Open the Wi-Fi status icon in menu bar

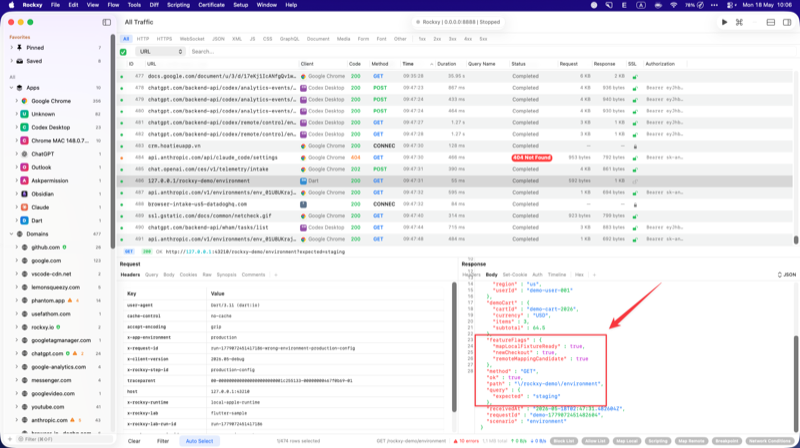click(x=673, y=5)
